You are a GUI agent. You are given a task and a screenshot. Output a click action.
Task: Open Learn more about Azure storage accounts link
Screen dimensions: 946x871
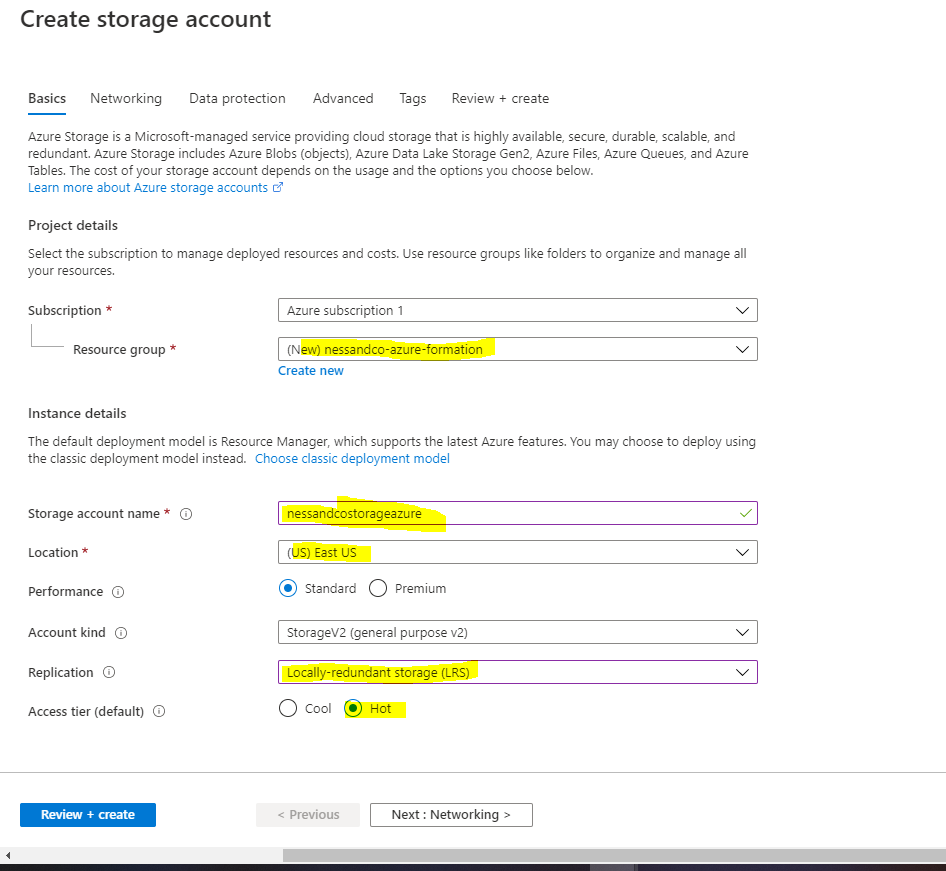(148, 188)
